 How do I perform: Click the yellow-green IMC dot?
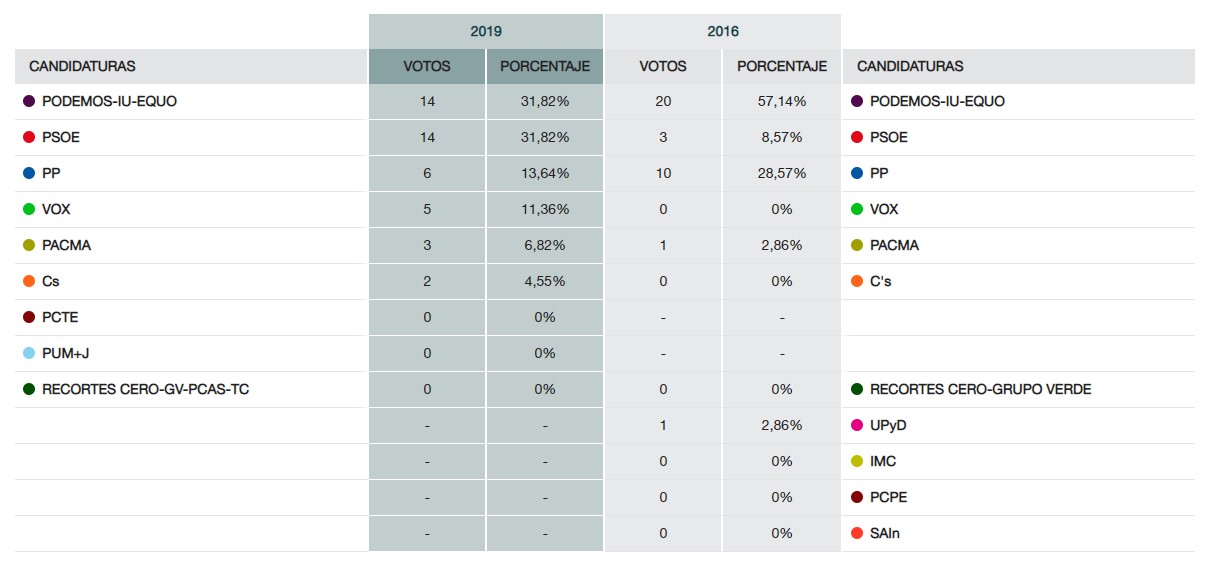click(857, 462)
